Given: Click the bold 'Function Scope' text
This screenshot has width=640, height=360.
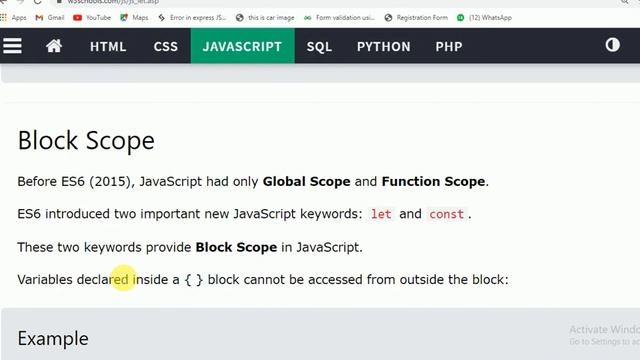Looking at the screenshot, I should [433, 181].
